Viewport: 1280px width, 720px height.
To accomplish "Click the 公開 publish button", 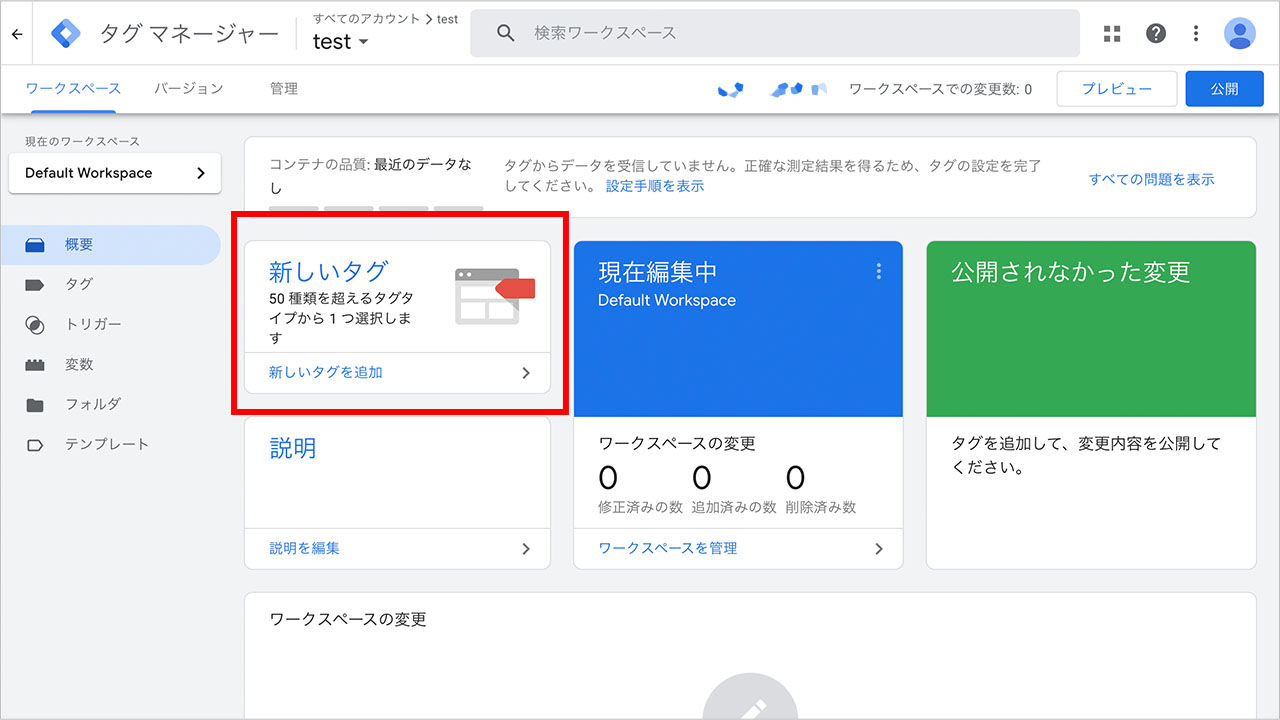I will 1224,88.
